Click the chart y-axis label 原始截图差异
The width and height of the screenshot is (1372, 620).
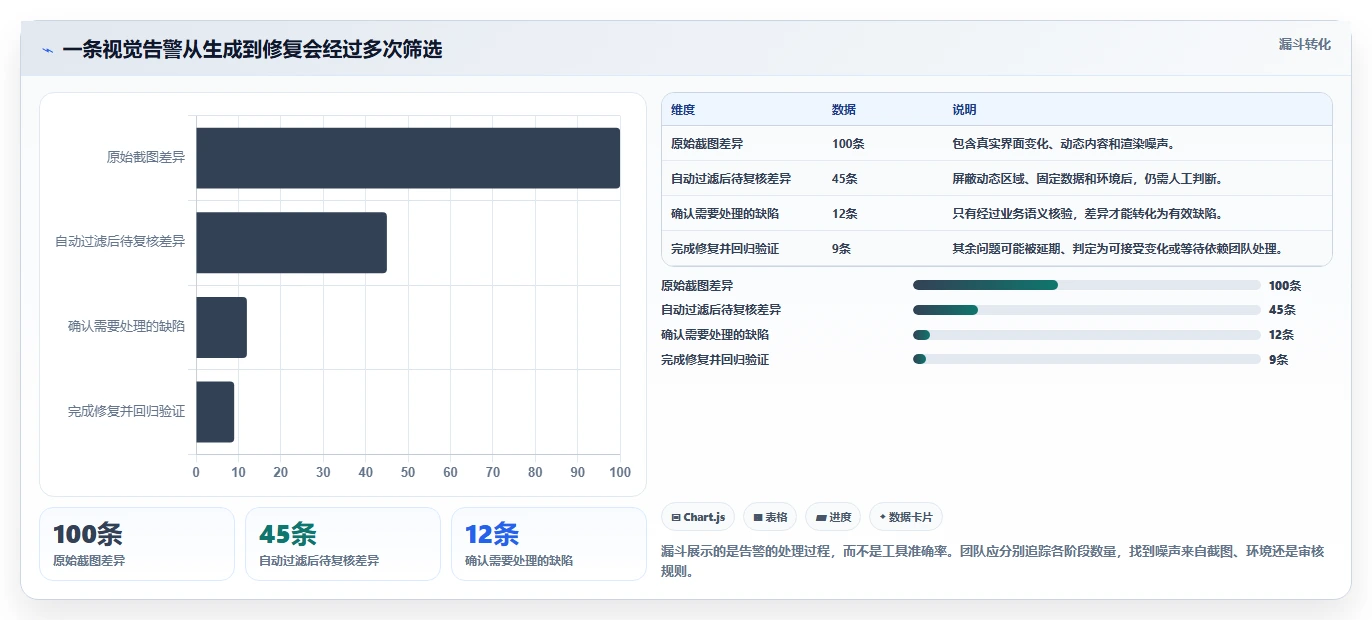pos(146,158)
